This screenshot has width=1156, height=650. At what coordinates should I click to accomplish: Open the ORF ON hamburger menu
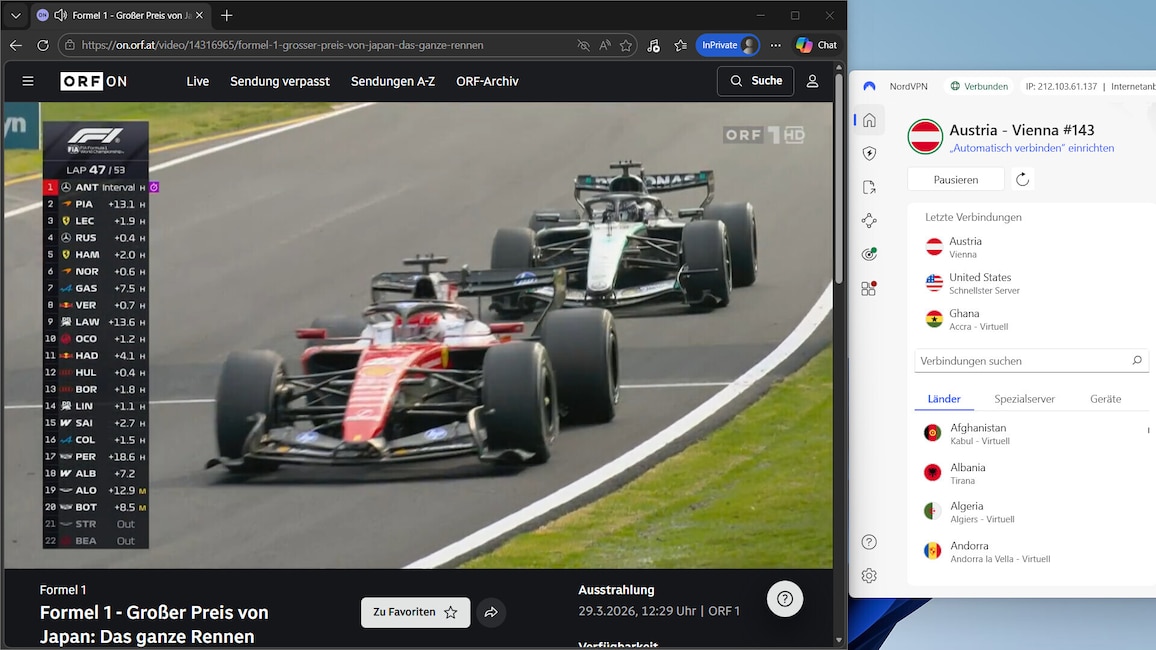[28, 81]
